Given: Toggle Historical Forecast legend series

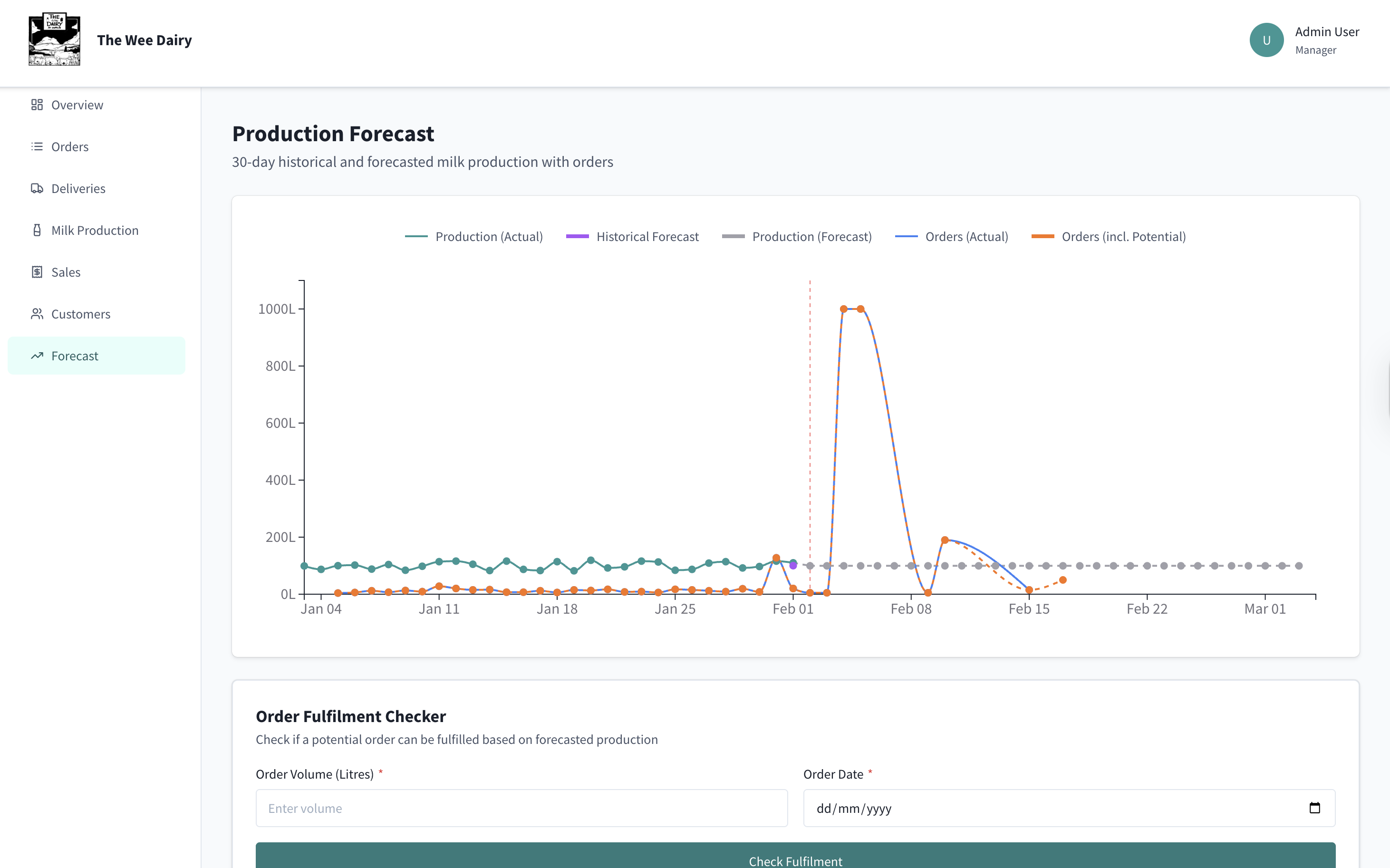Looking at the screenshot, I should [647, 237].
